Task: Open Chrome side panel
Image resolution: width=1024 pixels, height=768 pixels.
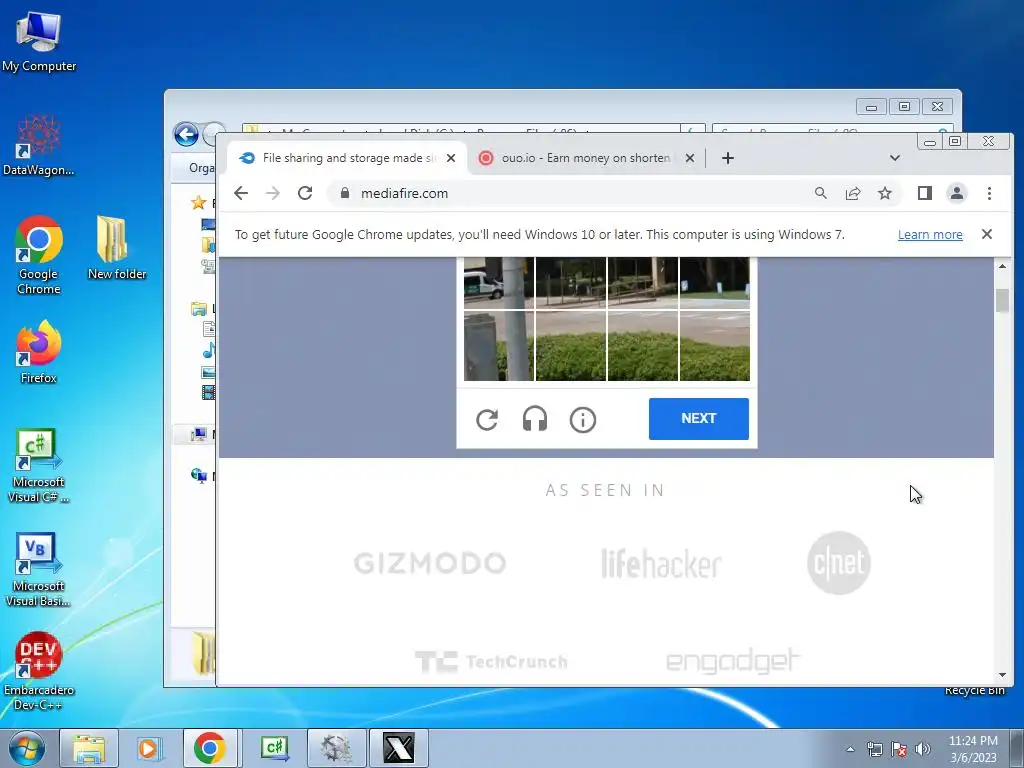Action: point(925,193)
